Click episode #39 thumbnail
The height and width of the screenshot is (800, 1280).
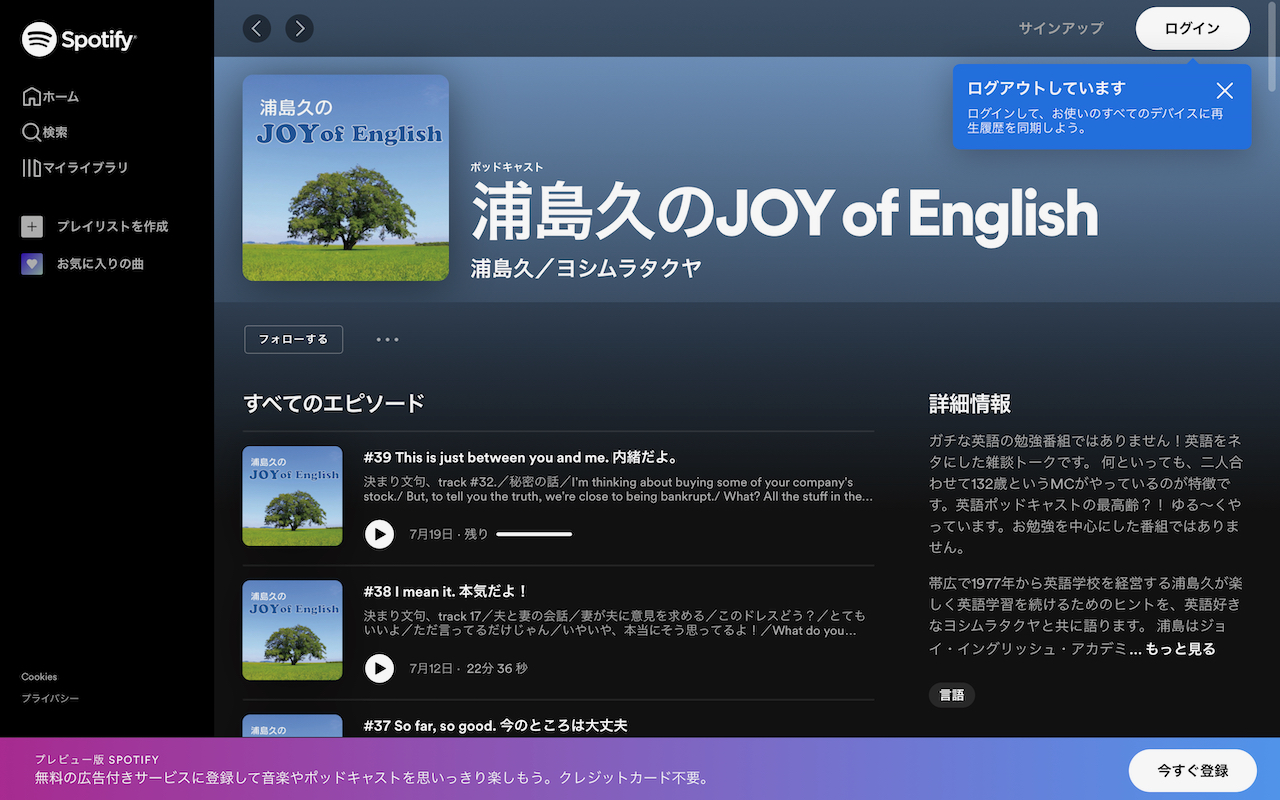[292, 496]
